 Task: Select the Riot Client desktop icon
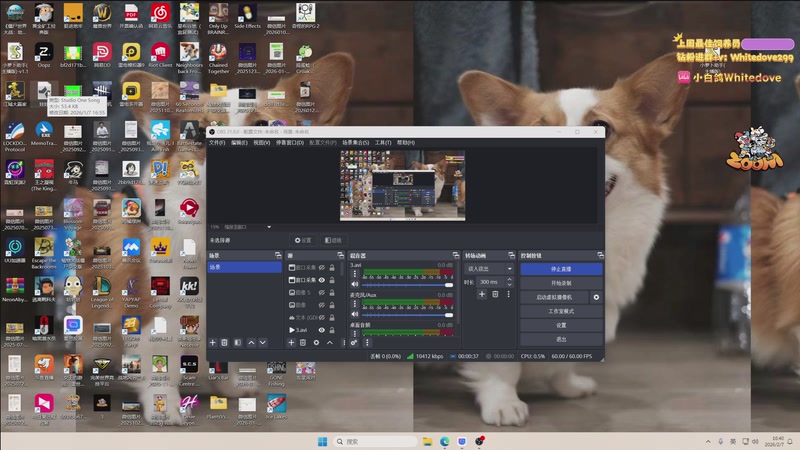[160, 56]
